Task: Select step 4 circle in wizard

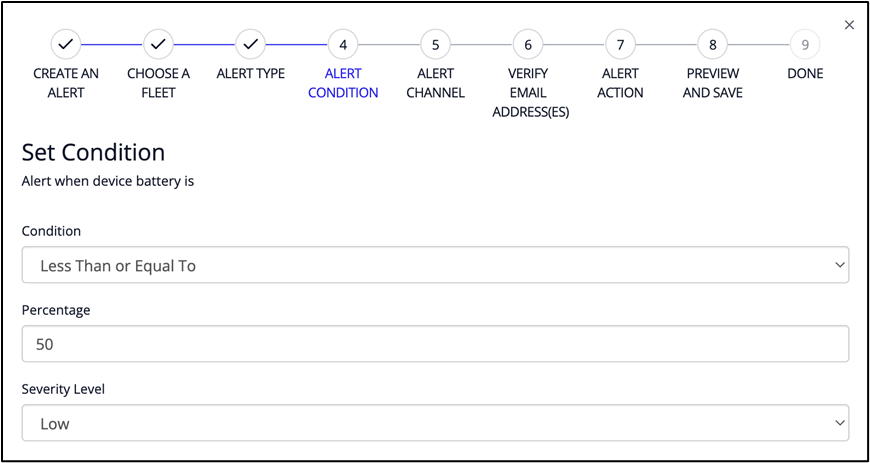Action: coord(343,44)
